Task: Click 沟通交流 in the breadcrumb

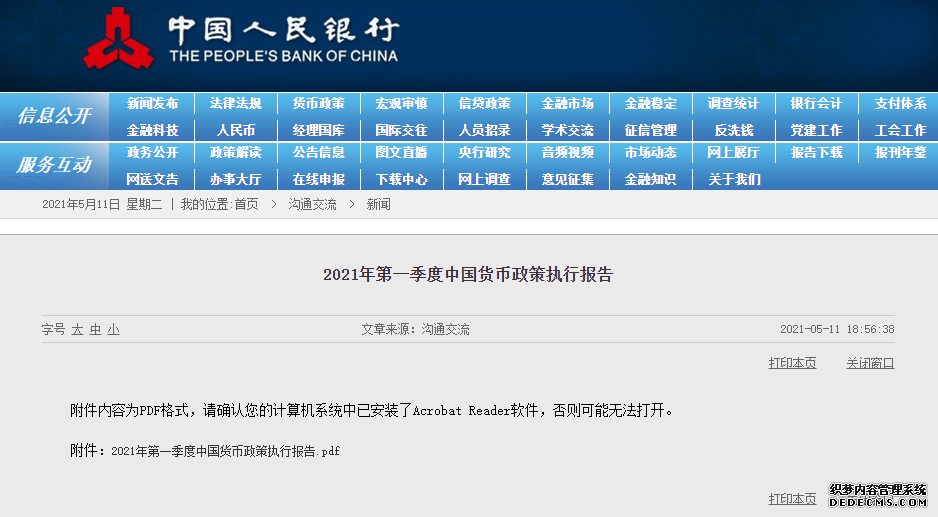Action: click(312, 205)
